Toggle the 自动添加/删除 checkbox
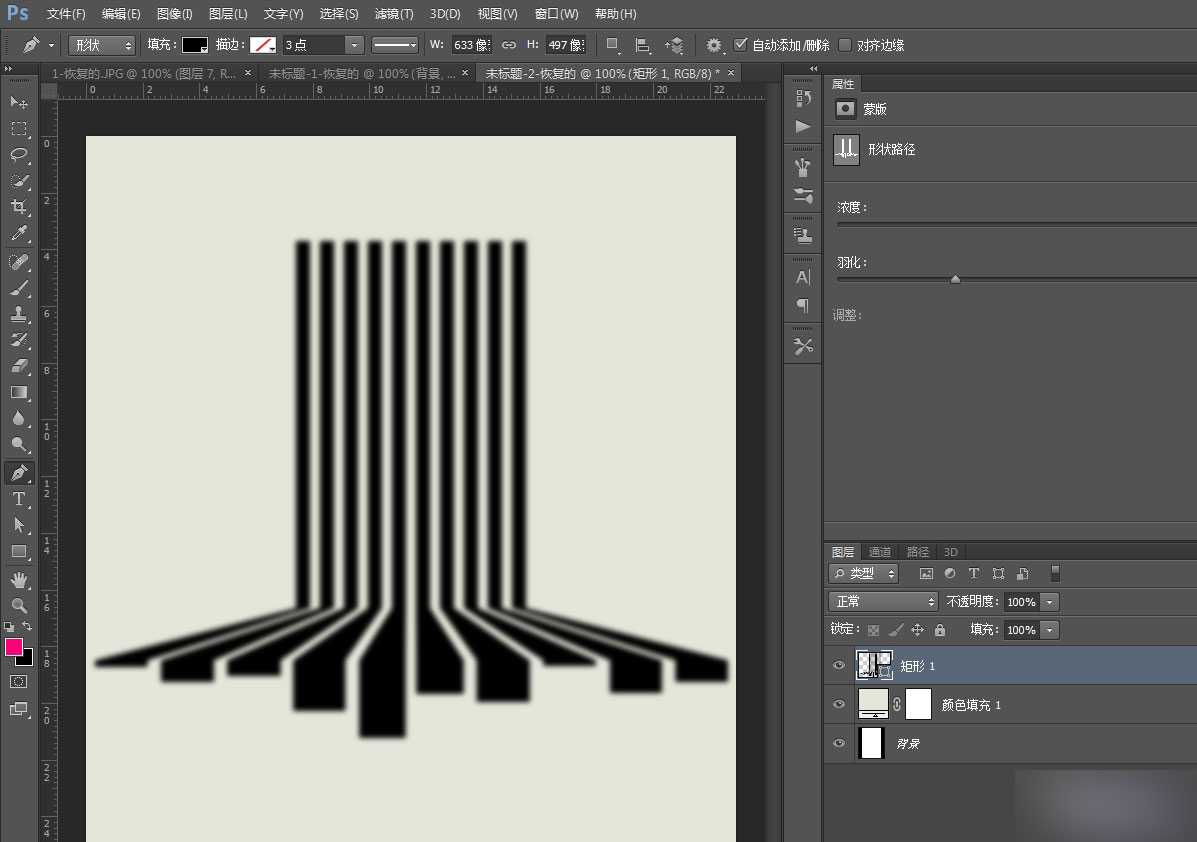The height and width of the screenshot is (842, 1197). (x=741, y=45)
